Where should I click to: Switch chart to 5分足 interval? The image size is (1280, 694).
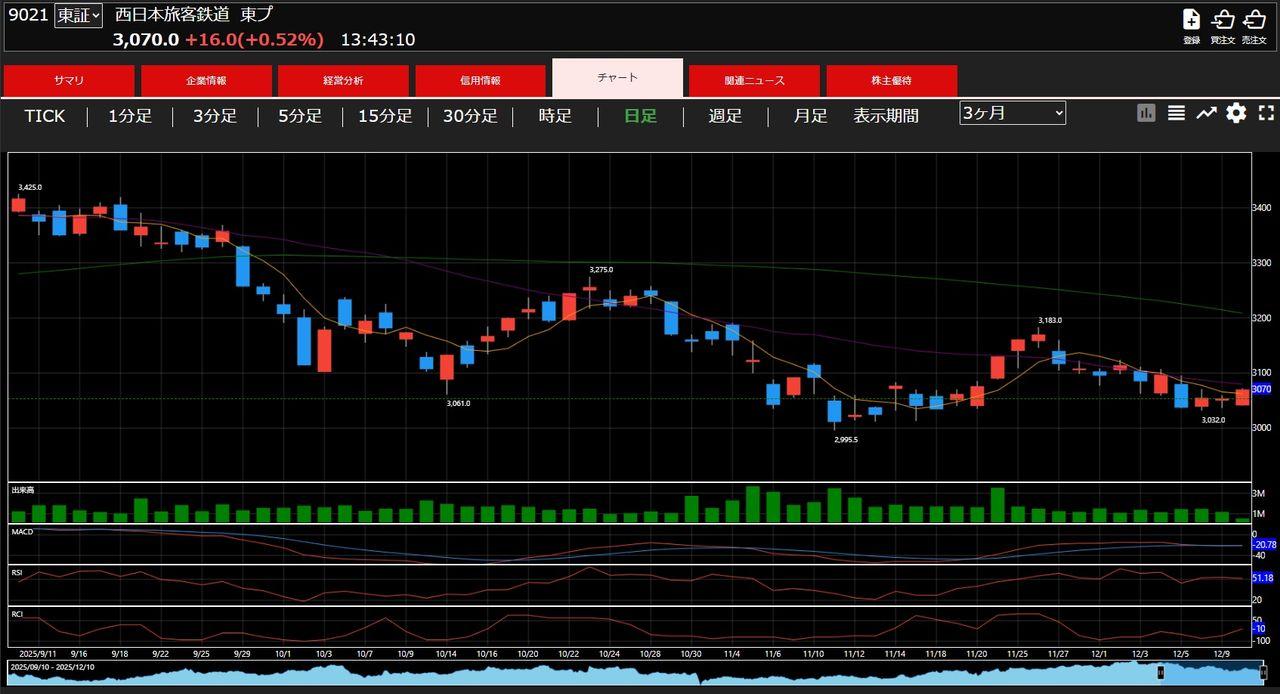click(x=300, y=116)
